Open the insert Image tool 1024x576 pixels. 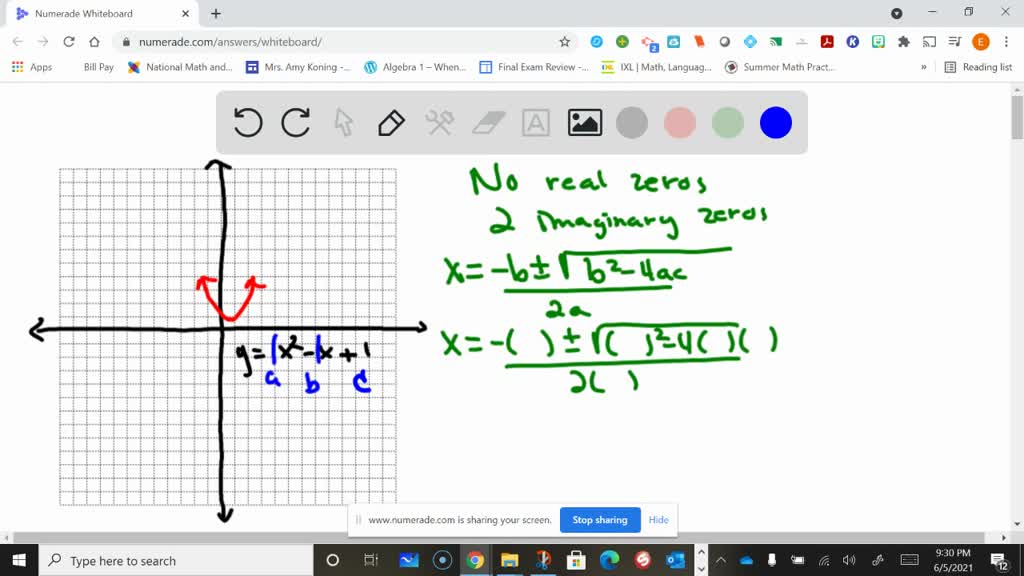click(585, 122)
